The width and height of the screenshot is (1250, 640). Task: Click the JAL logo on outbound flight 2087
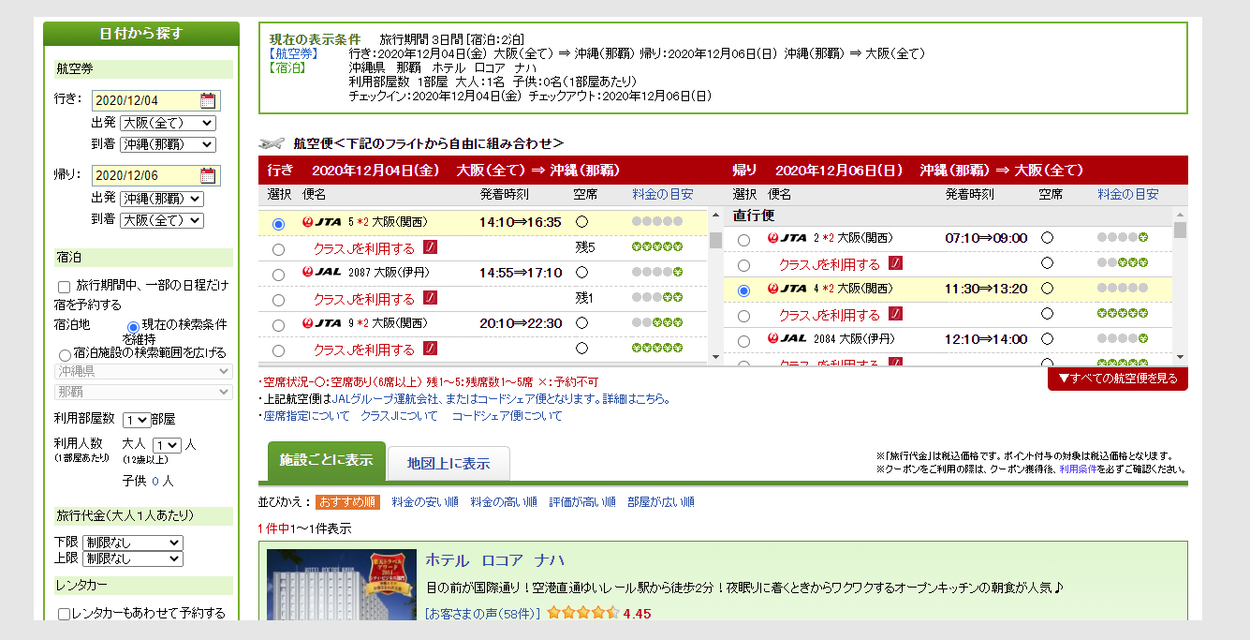coord(322,272)
